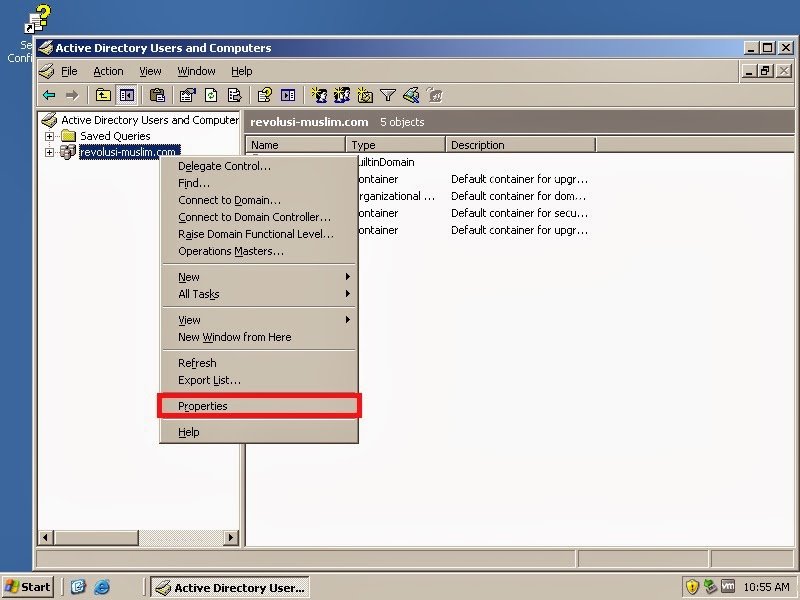Click the Export List toolbar icon
The width and height of the screenshot is (800, 600).
point(234,95)
